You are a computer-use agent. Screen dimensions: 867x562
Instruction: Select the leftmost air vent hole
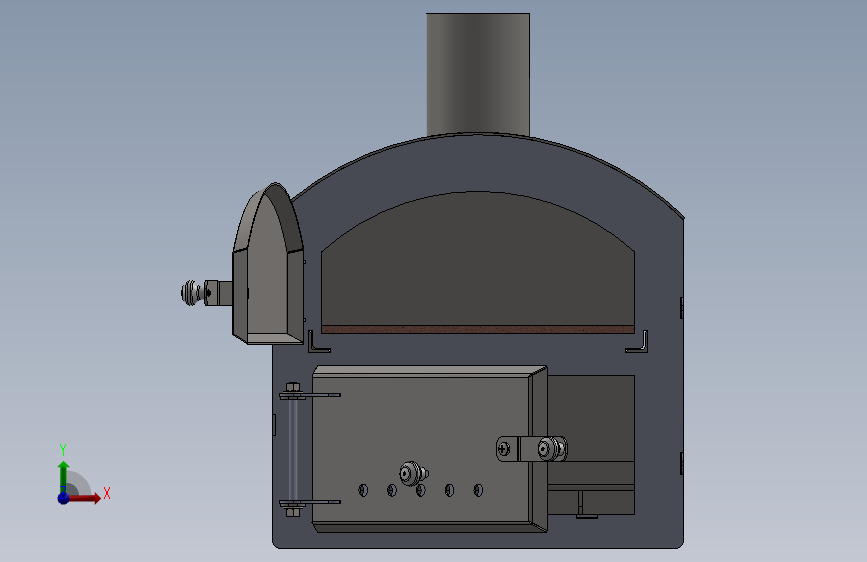coord(363,490)
